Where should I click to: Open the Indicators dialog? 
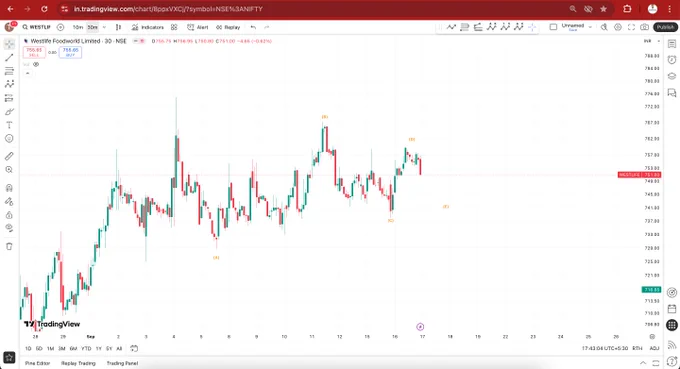pos(147,27)
